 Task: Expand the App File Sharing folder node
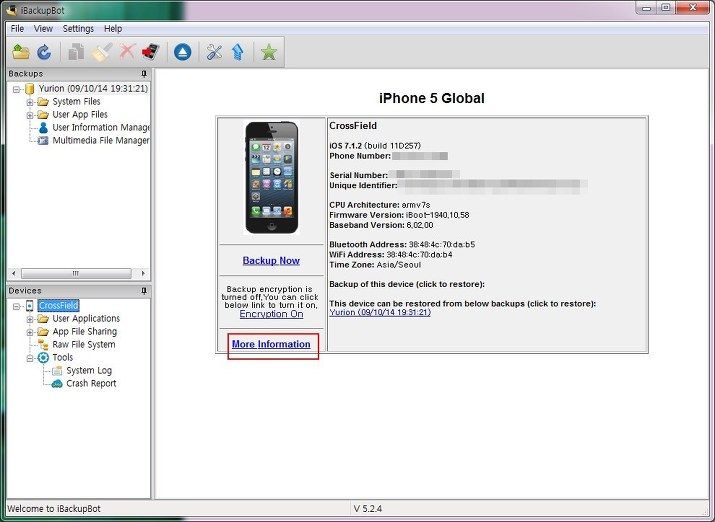(30, 332)
